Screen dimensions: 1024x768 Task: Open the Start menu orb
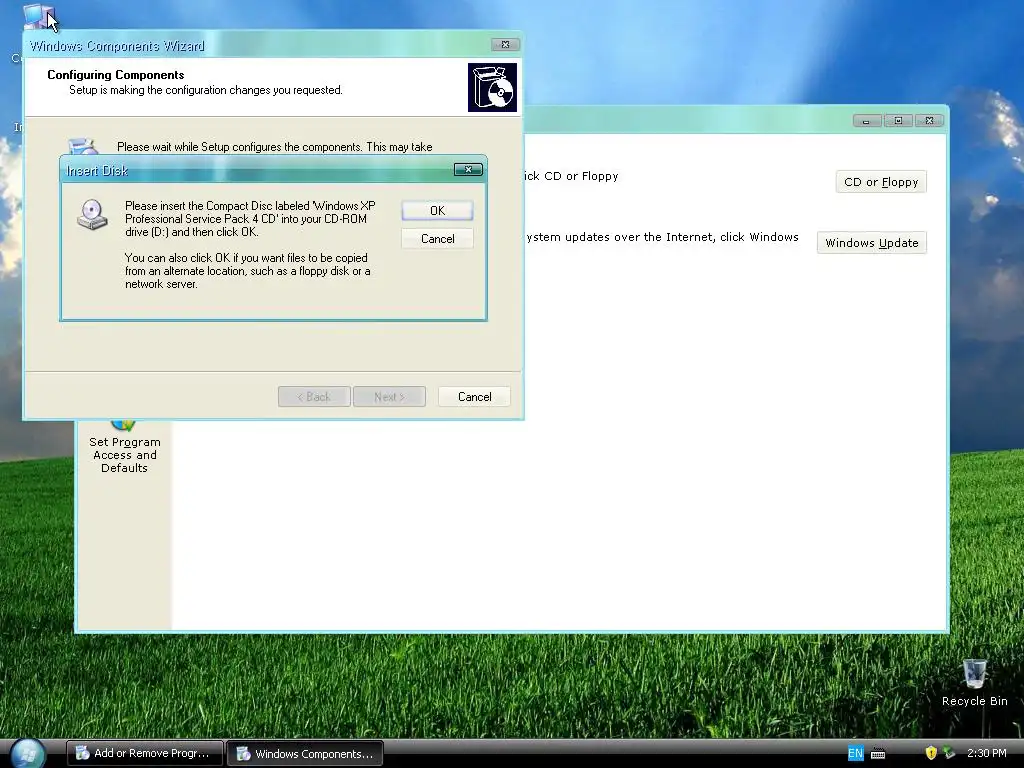(27, 754)
